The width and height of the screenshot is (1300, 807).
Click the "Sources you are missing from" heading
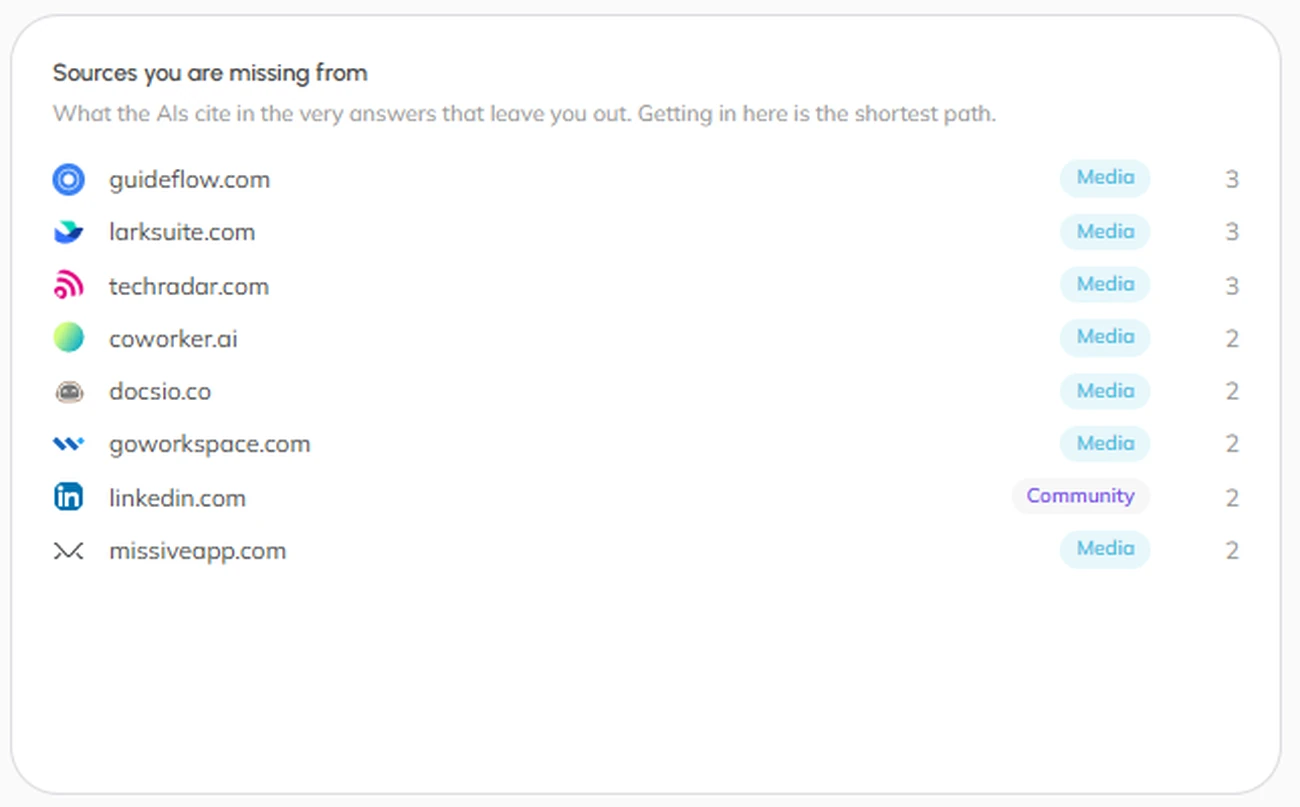coord(210,73)
